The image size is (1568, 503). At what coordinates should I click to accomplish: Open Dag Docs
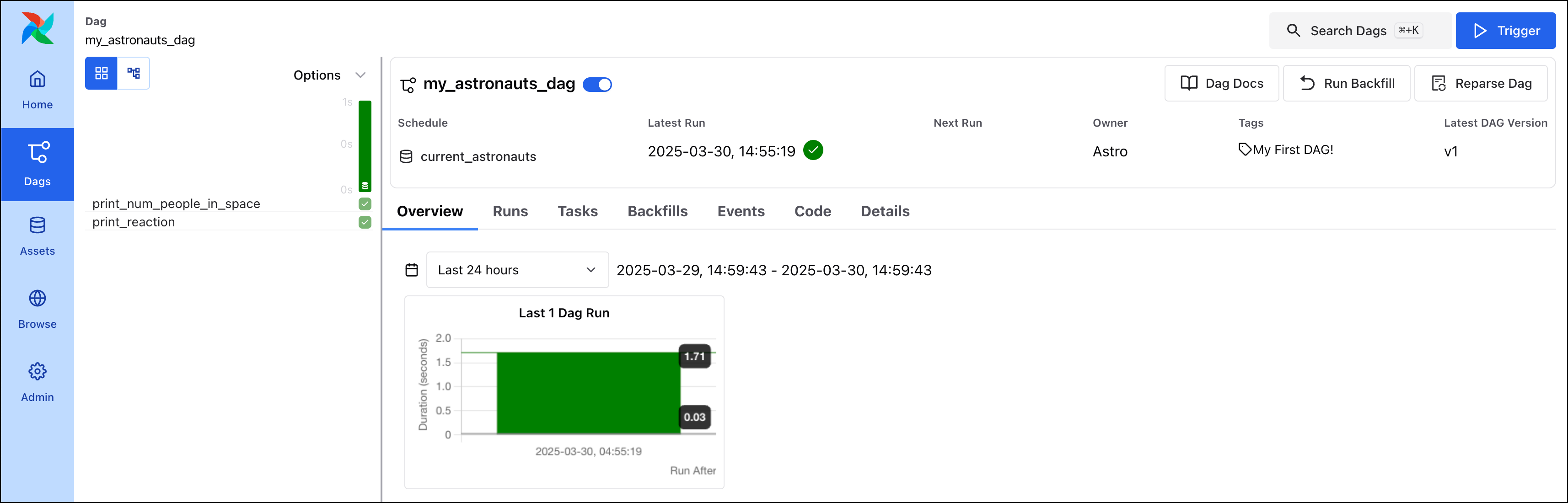pyautogui.click(x=1221, y=83)
